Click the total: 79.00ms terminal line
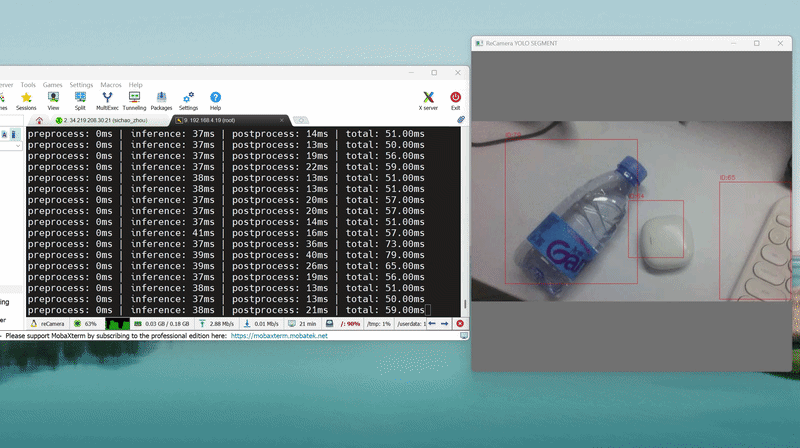800x448 pixels. coord(385,255)
